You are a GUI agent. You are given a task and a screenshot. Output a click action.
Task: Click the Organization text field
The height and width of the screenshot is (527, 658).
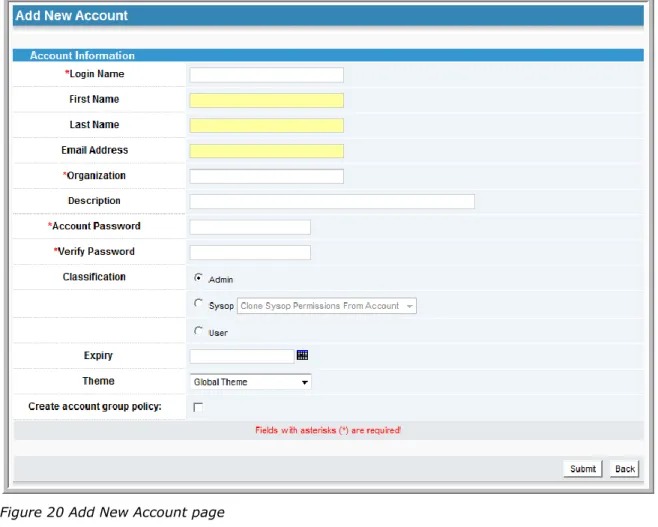click(x=266, y=176)
